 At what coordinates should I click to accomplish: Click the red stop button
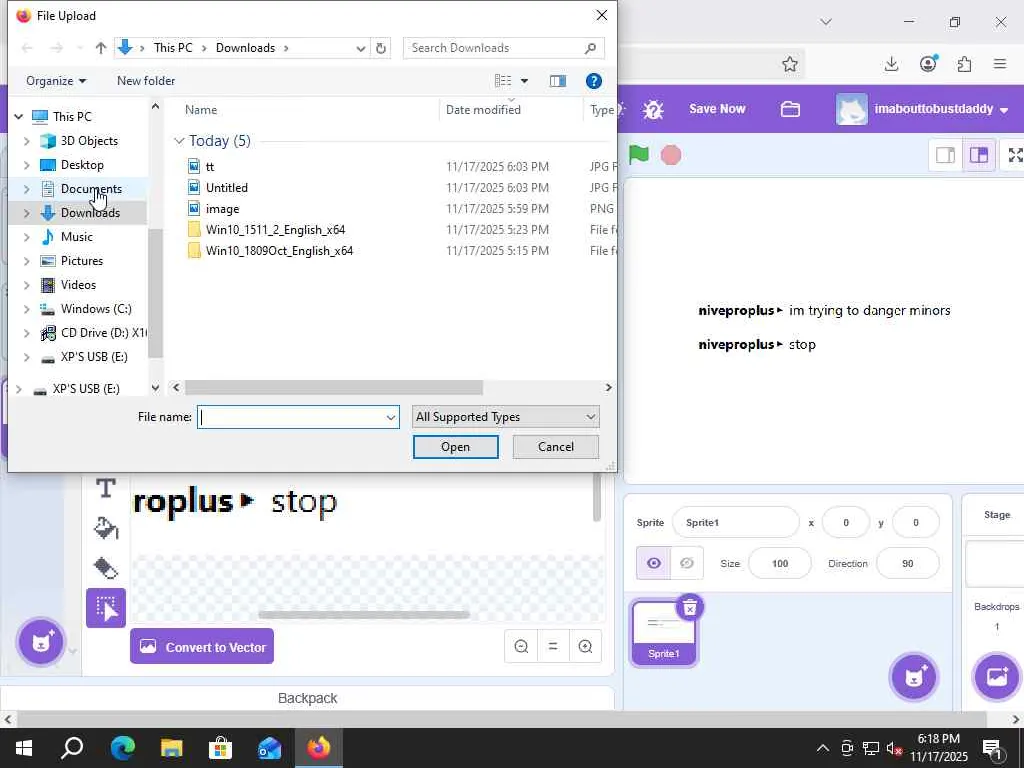point(671,155)
